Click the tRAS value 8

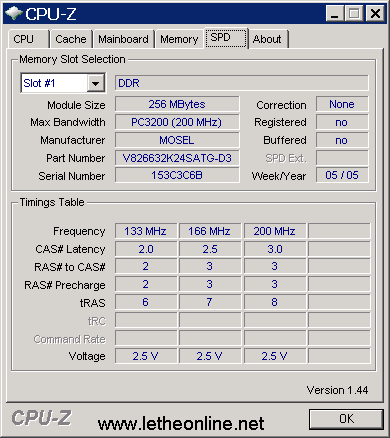pyautogui.click(x=275, y=302)
